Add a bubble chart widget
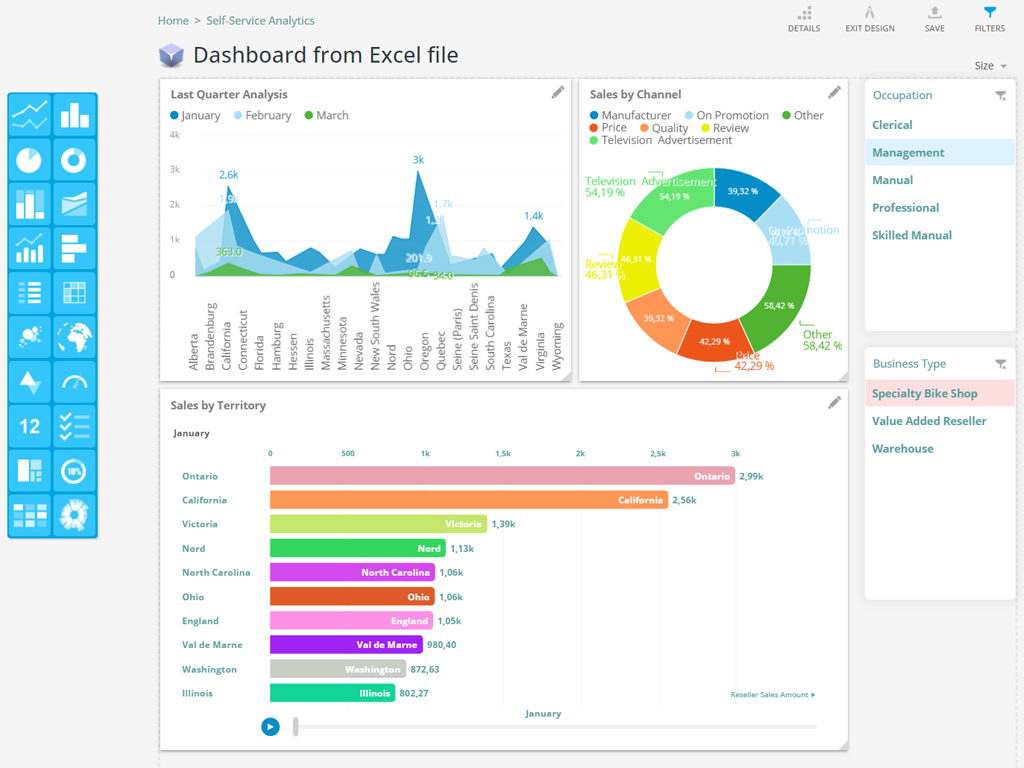 point(29,337)
